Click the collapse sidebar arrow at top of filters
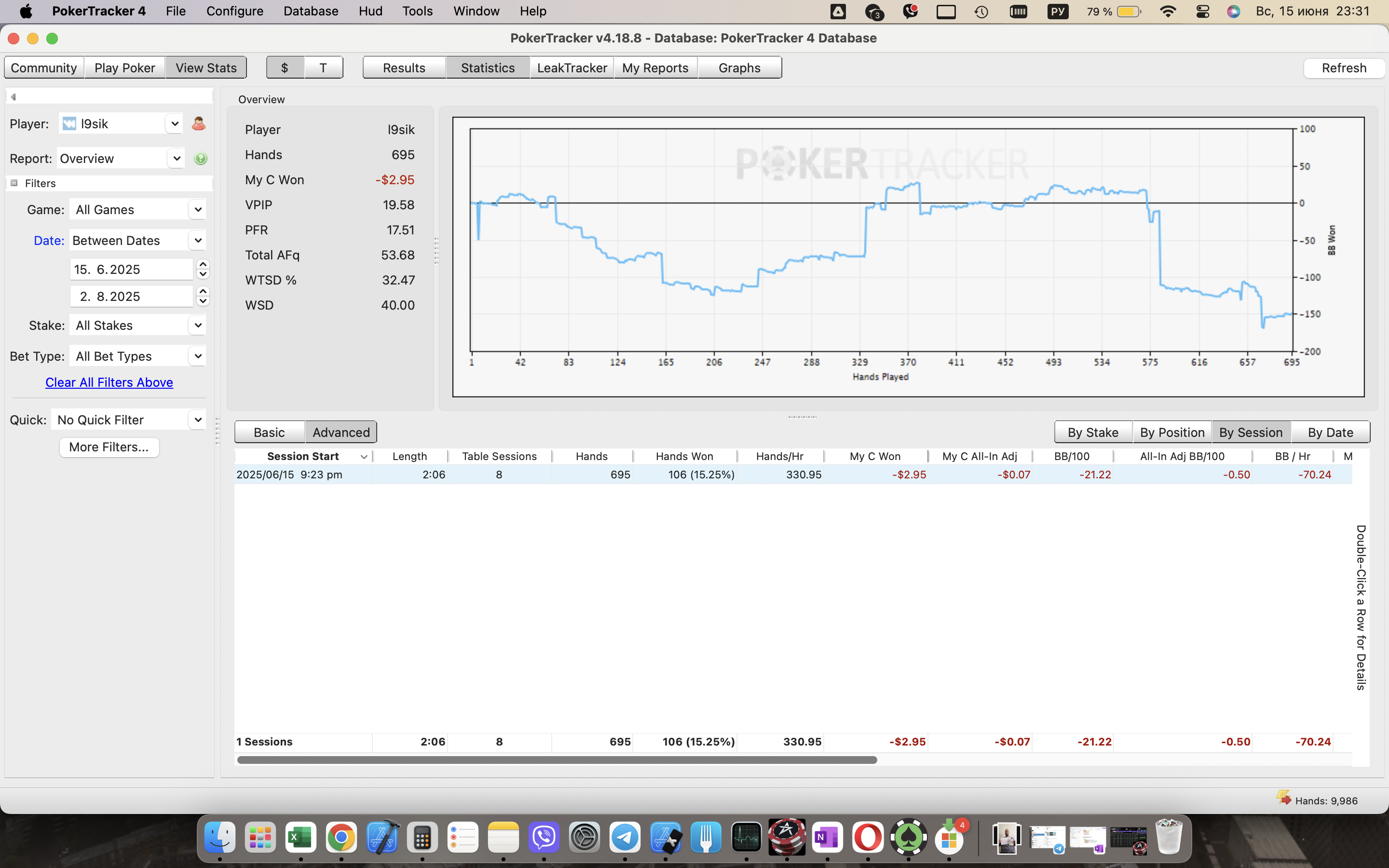This screenshot has height=868, width=1389. tap(13, 96)
